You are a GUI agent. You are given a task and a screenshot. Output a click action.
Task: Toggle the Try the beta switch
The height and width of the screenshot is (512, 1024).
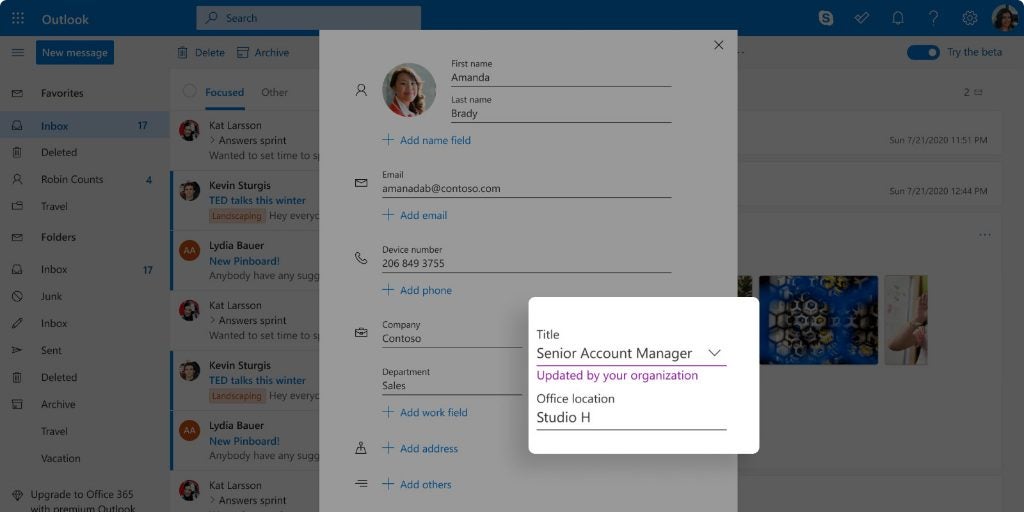[923, 52]
